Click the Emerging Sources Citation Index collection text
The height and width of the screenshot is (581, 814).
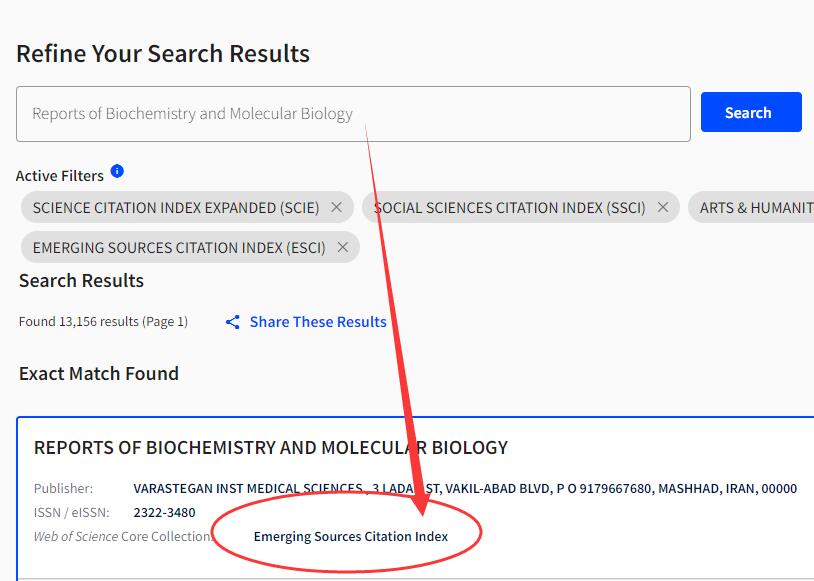(x=350, y=536)
